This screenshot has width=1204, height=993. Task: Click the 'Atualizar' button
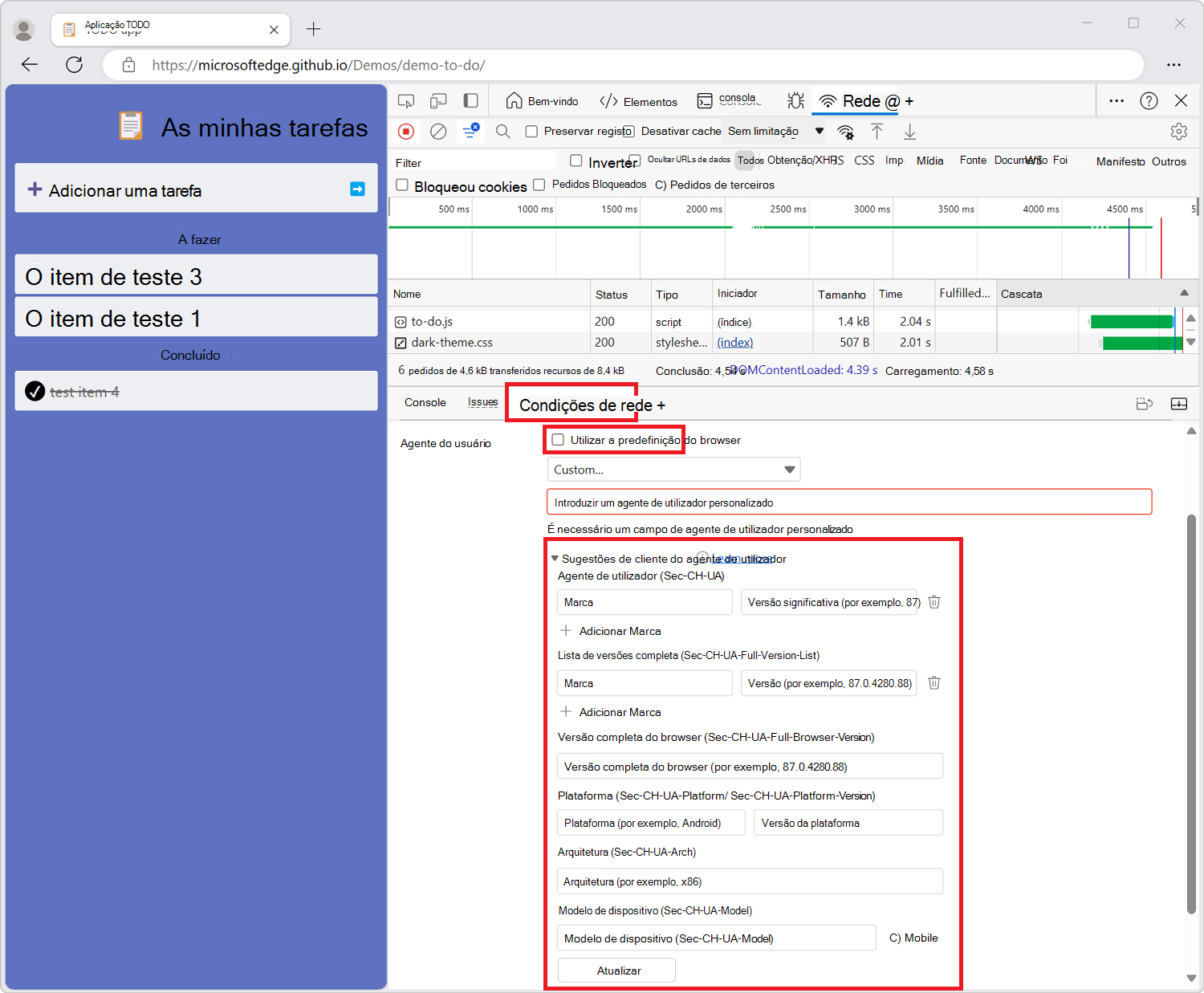616,970
